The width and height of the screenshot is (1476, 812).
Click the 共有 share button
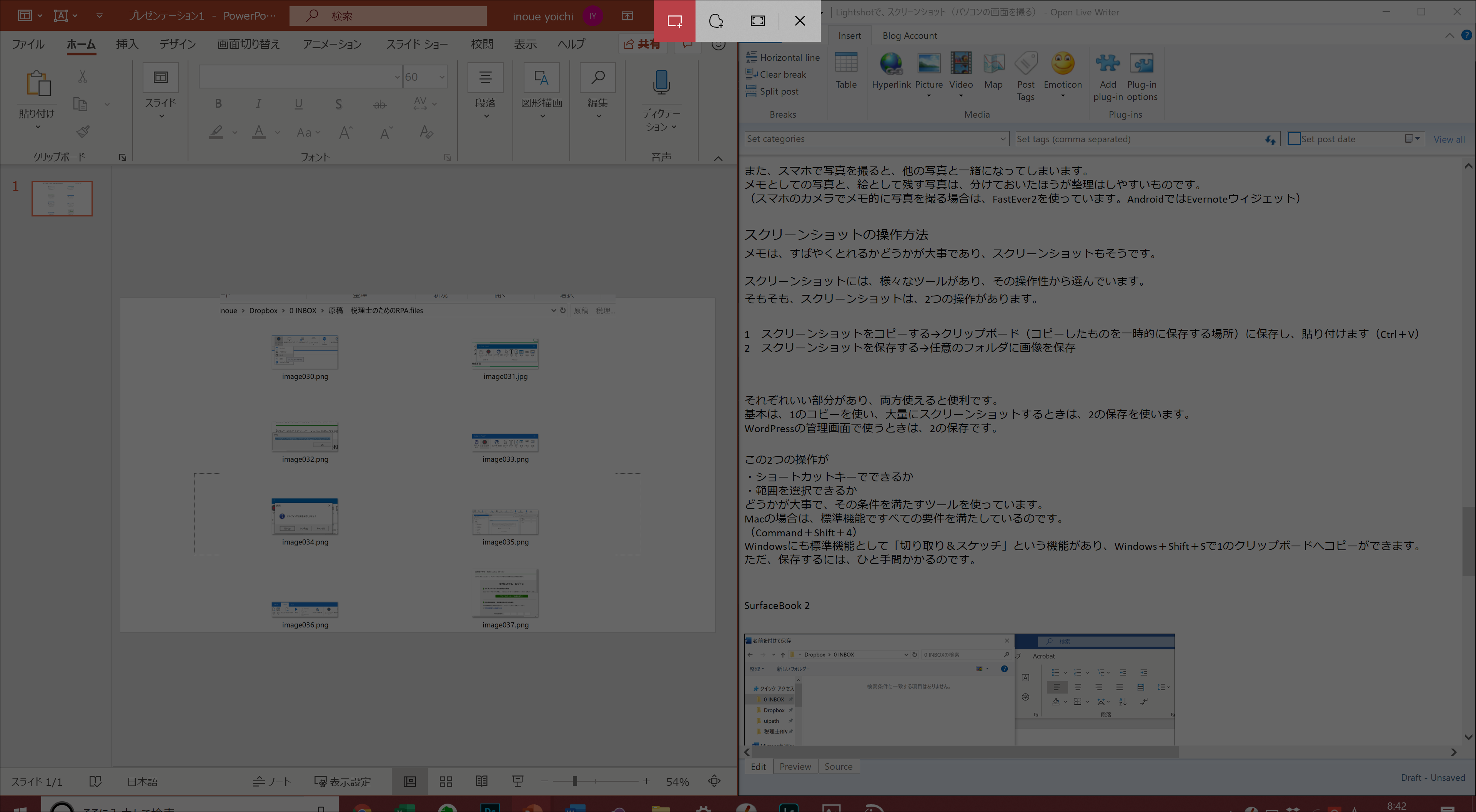click(642, 44)
